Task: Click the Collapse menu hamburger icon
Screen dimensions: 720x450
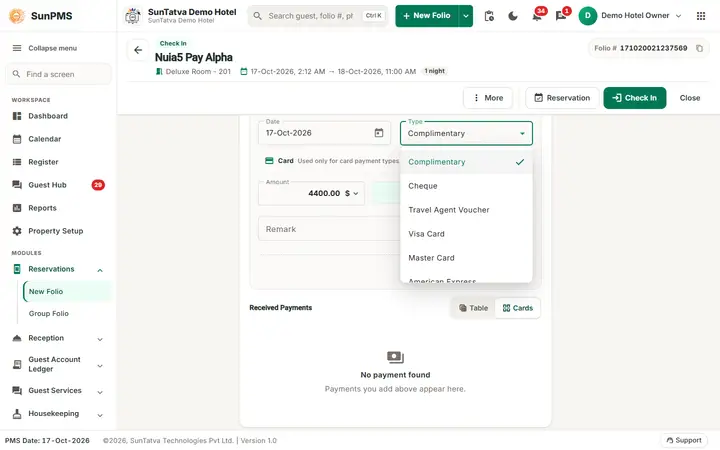Action: [x=17, y=48]
